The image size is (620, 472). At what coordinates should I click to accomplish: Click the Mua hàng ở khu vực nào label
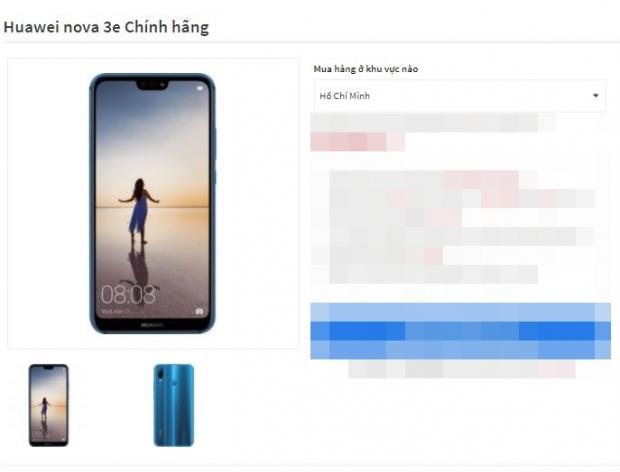[366, 69]
